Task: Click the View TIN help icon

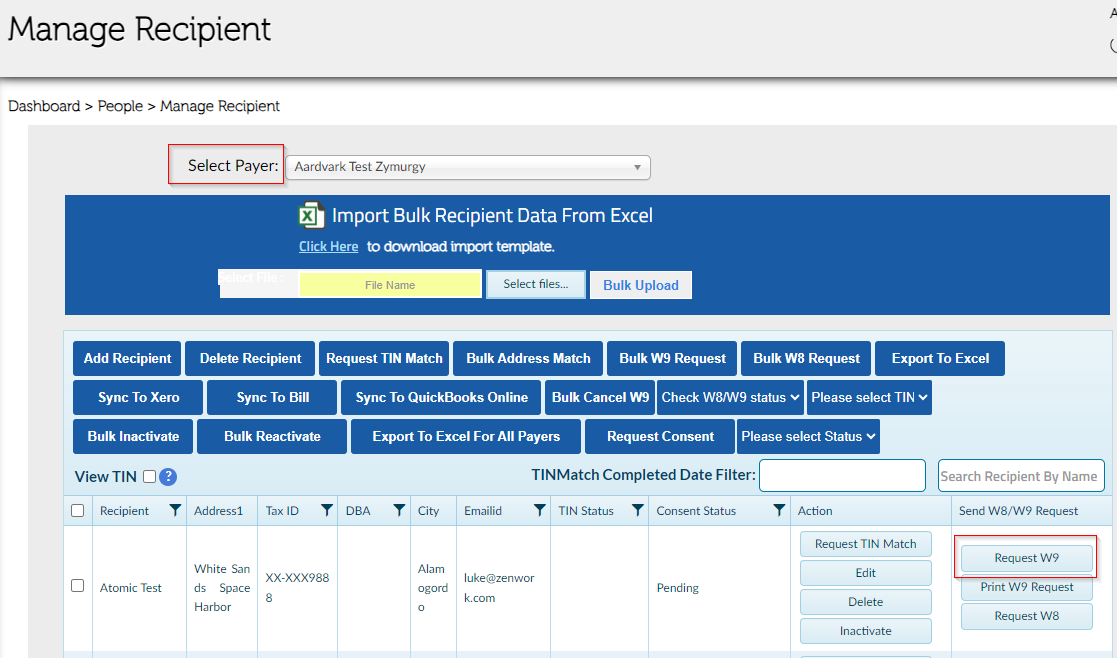Action: (x=168, y=477)
